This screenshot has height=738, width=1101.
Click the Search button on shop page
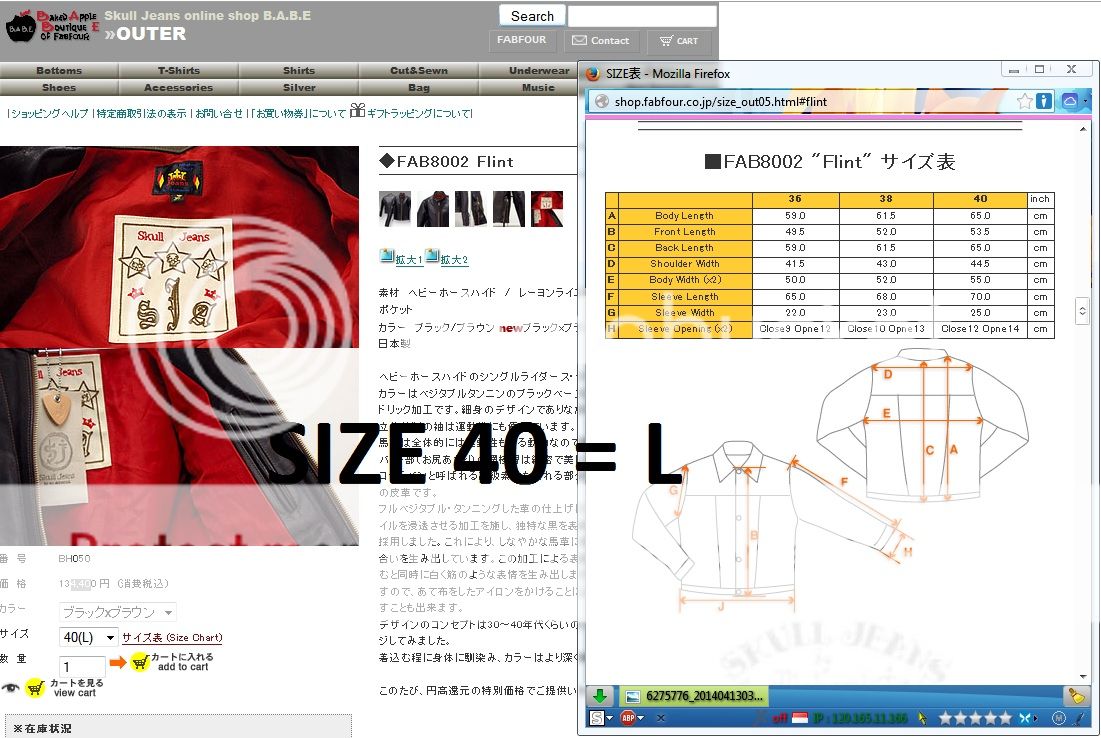[x=532, y=15]
